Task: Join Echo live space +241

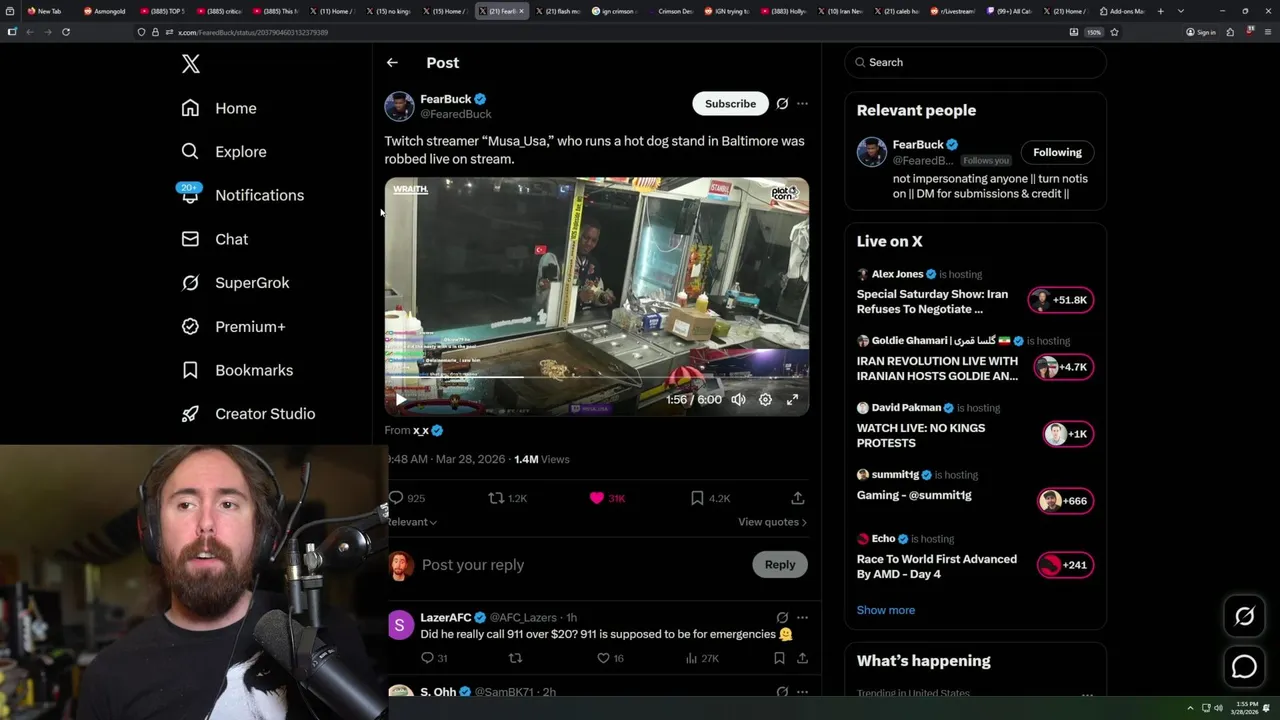Action: (1065, 565)
